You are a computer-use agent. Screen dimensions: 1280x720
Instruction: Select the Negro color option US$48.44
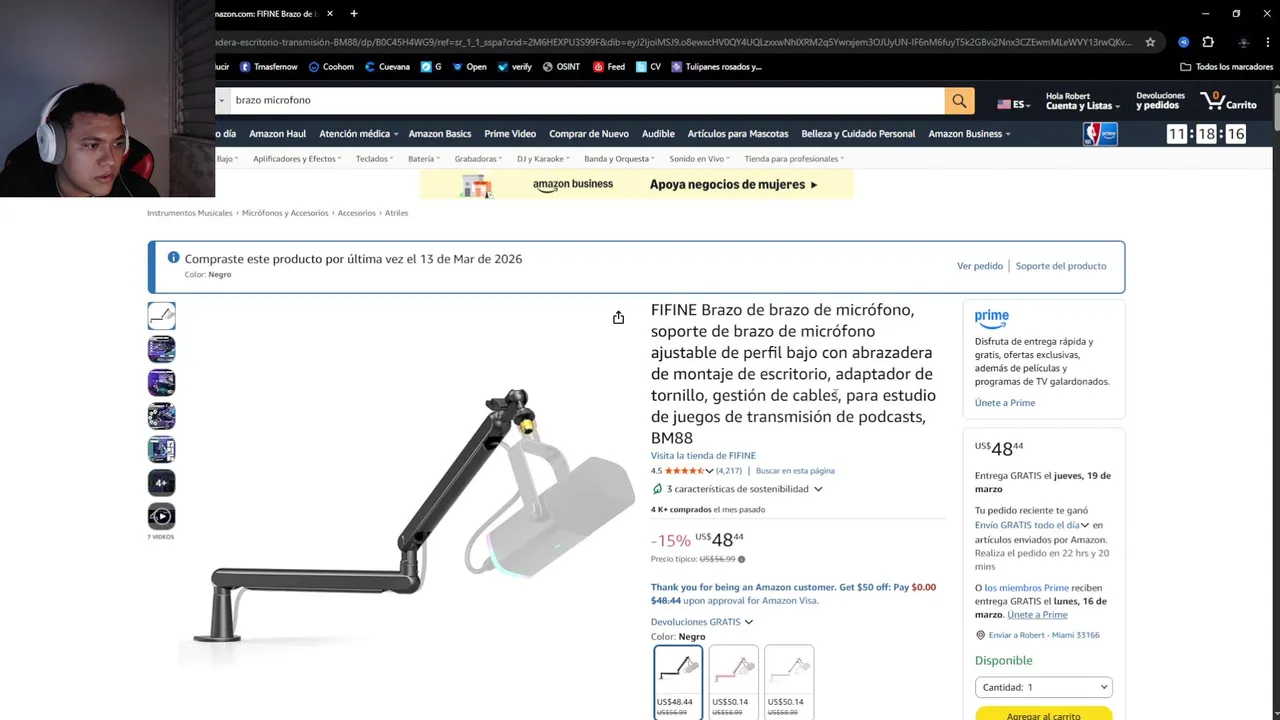[678, 682]
